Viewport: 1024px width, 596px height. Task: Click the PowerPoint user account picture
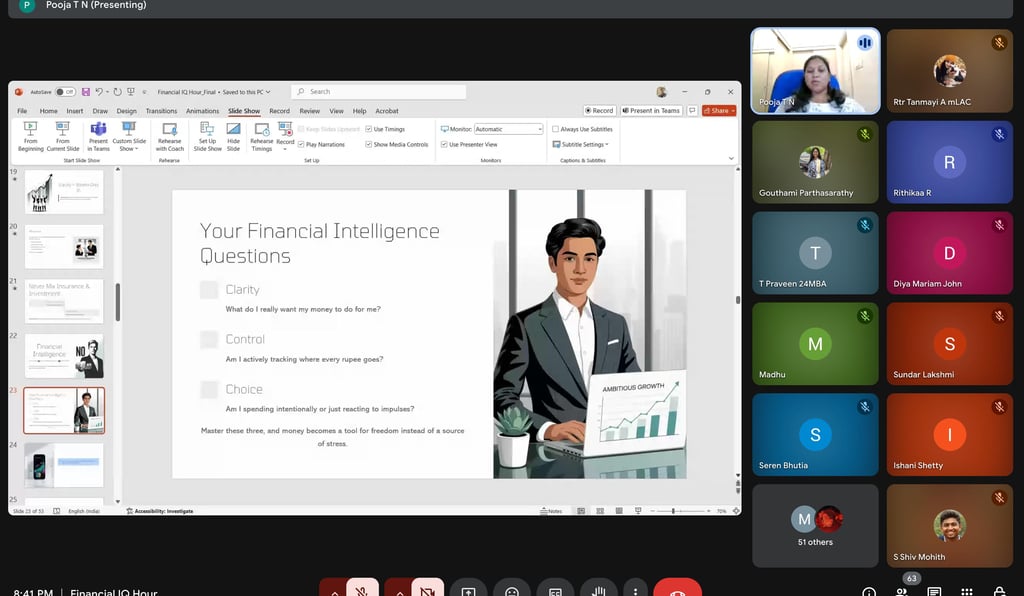(x=662, y=92)
